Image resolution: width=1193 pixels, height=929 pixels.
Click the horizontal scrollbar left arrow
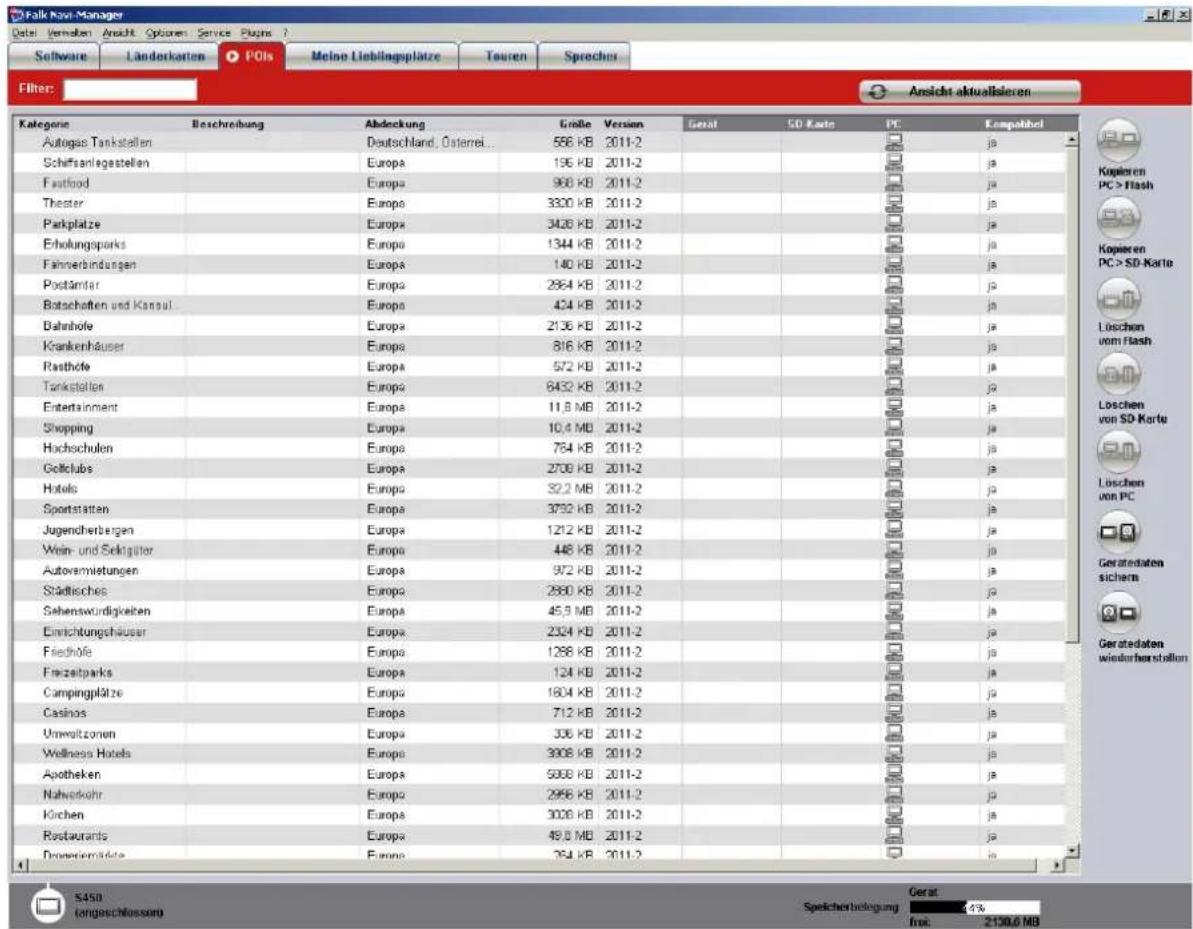pos(21,866)
